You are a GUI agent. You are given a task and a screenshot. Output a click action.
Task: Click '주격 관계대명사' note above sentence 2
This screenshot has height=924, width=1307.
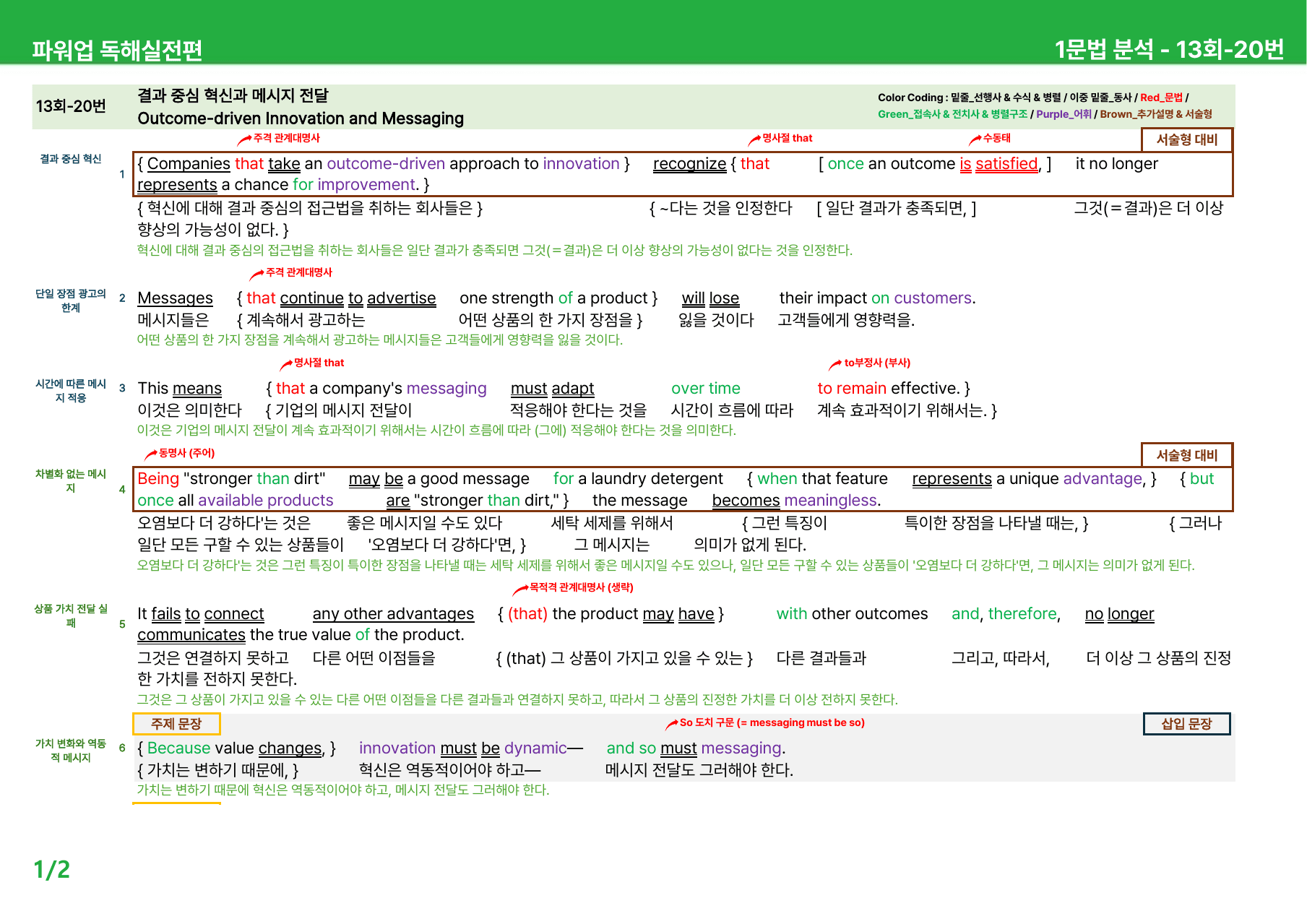pos(299,272)
